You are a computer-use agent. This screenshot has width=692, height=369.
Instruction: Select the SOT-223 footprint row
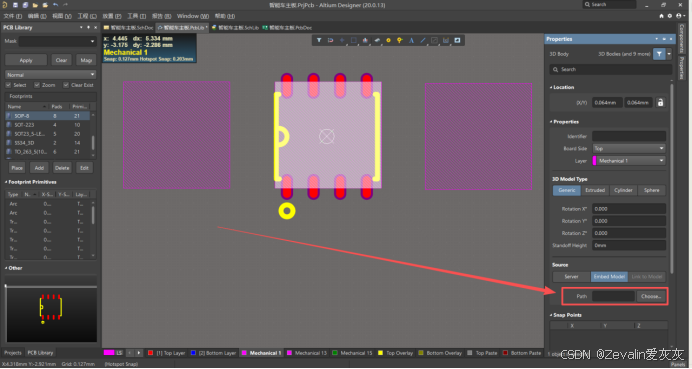(48, 125)
